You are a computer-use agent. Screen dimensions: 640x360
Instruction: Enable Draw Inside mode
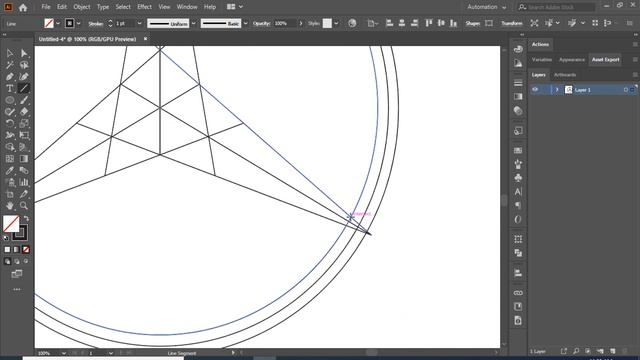[x=26, y=261]
